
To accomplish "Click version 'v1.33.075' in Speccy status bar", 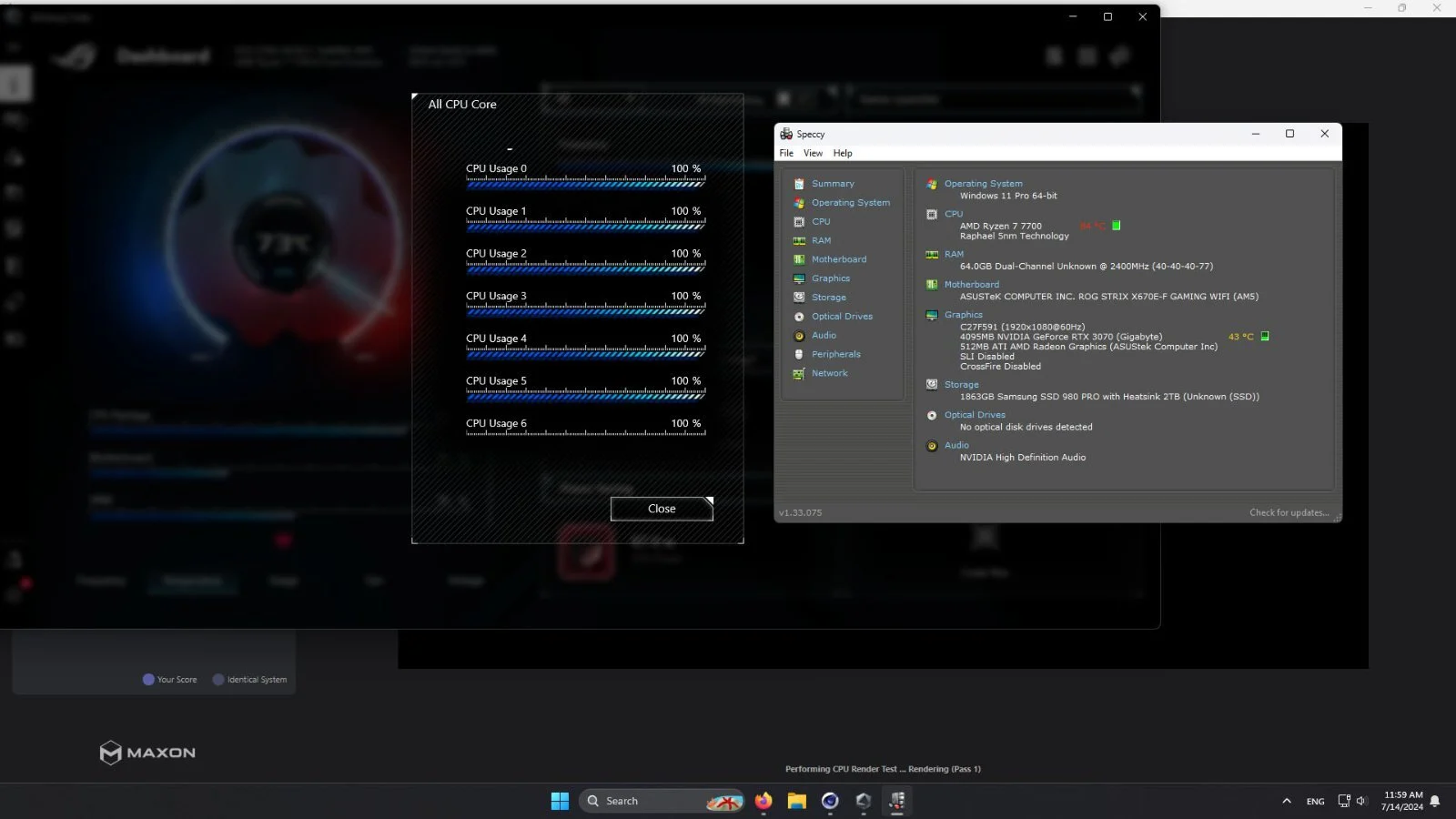I will coord(800,513).
